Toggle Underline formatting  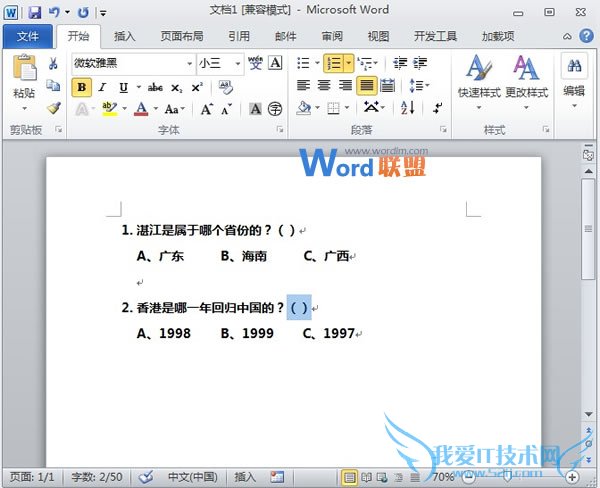(123, 88)
